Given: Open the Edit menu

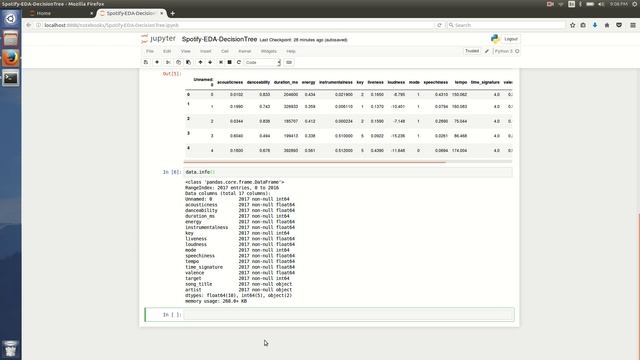Looking at the screenshot, I should click(167, 51).
